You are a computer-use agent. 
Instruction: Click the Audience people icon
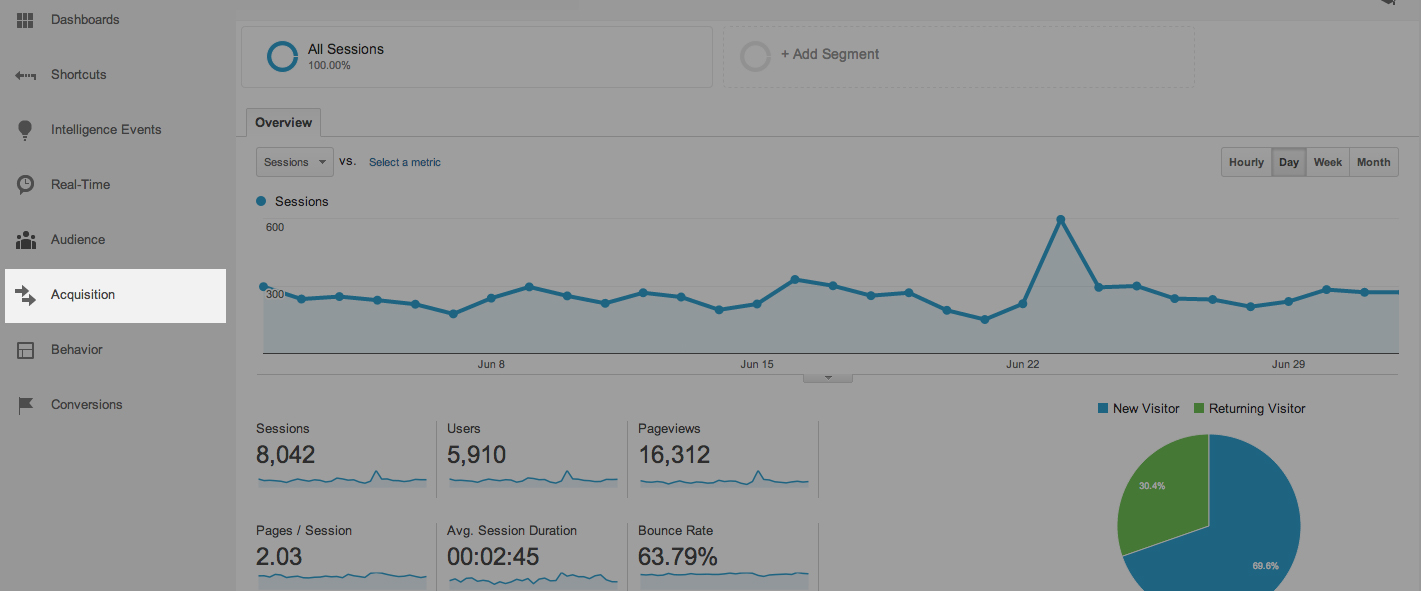[x=25, y=240]
